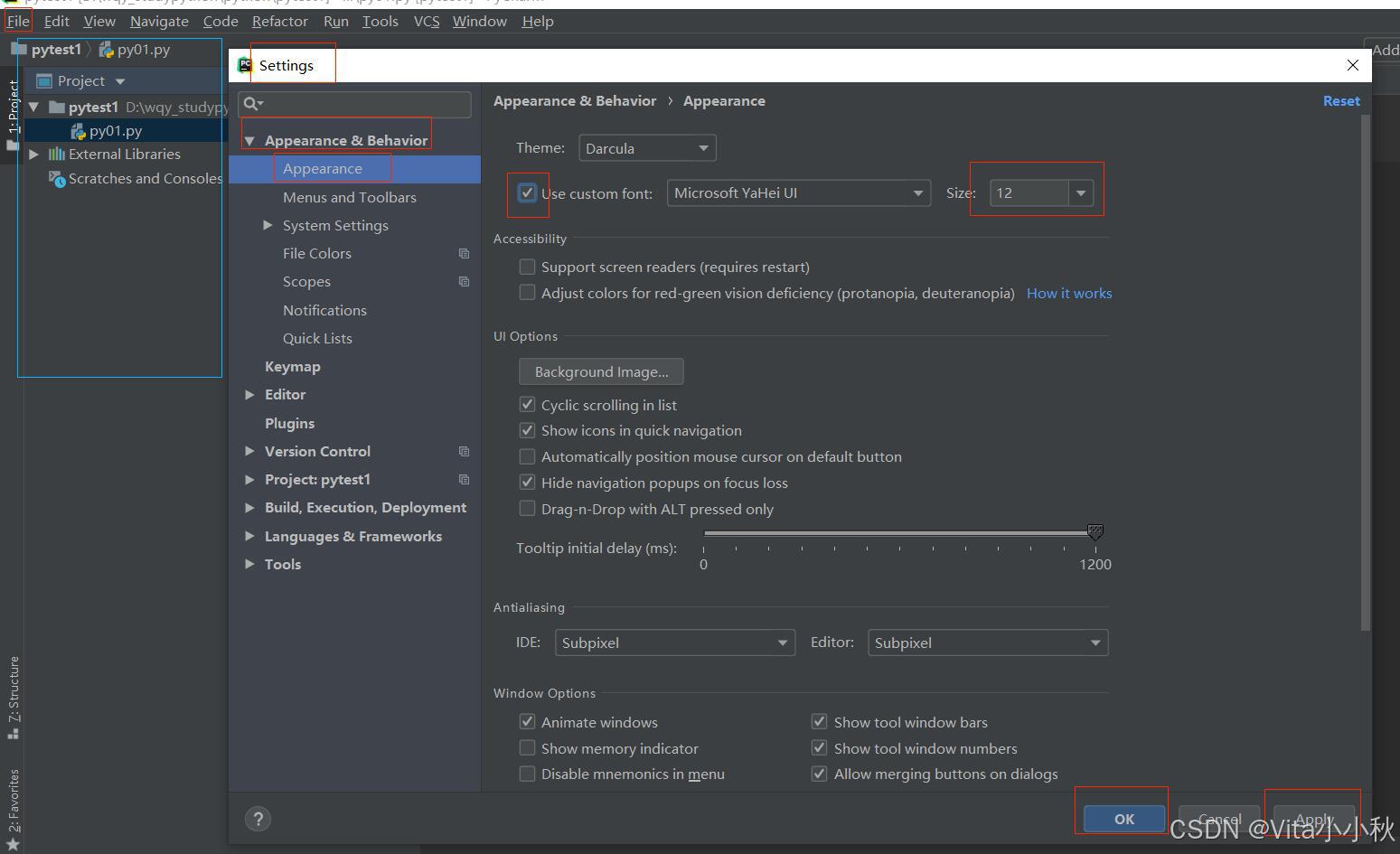Open the font Size dropdown arrow
Viewport: 1400px width, 854px height.
tap(1081, 192)
